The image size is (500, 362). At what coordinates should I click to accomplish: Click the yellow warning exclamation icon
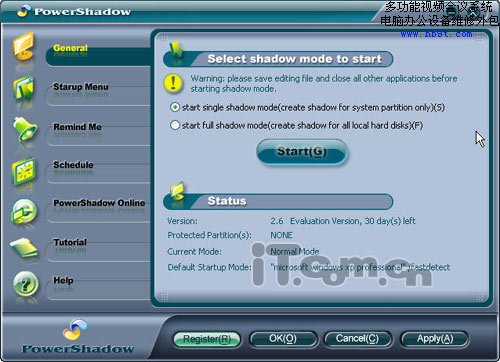173,83
